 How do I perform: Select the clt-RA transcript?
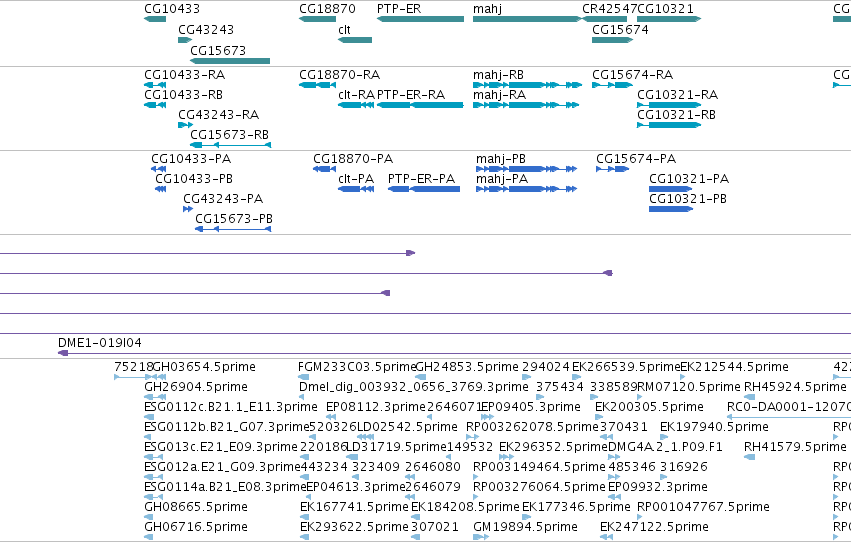tap(356, 105)
